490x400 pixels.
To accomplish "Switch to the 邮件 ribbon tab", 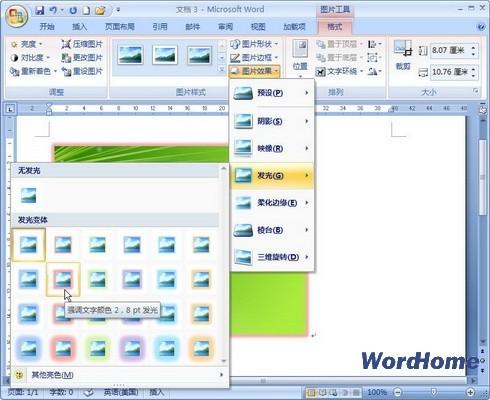I will click(192, 27).
